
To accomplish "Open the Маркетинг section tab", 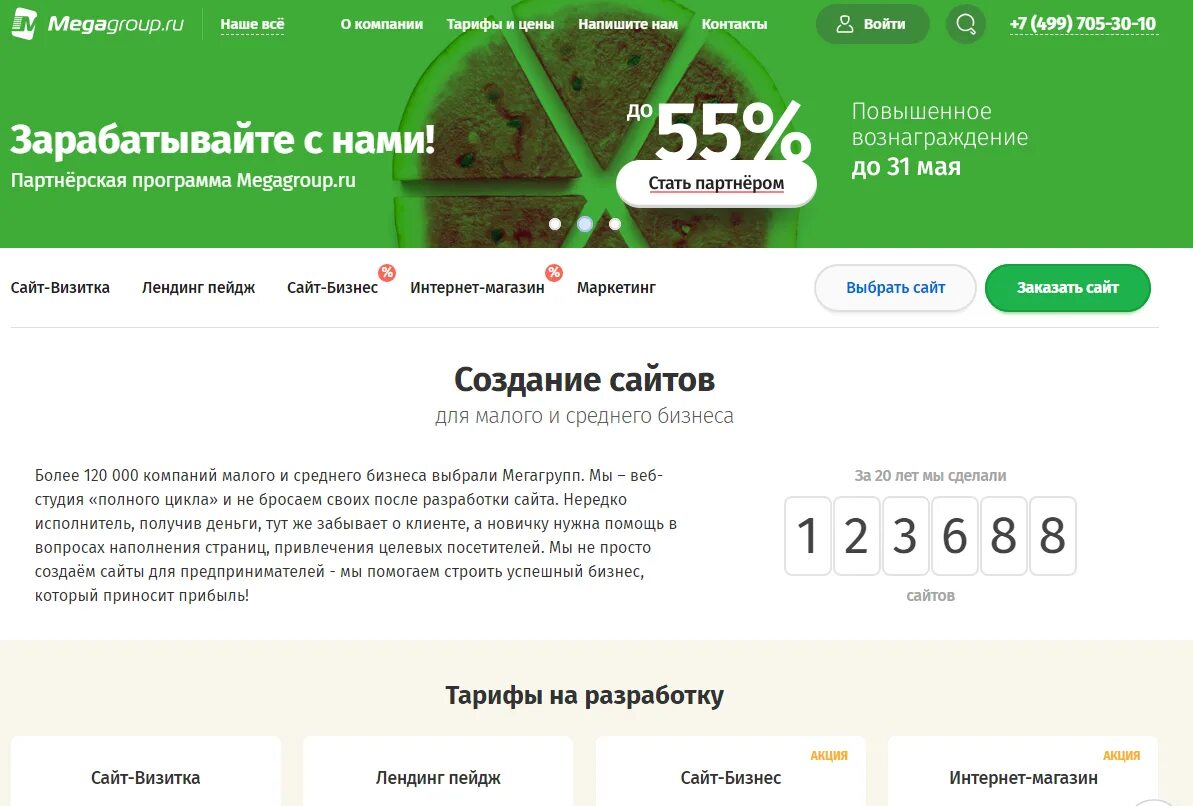I will click(616, 288).
